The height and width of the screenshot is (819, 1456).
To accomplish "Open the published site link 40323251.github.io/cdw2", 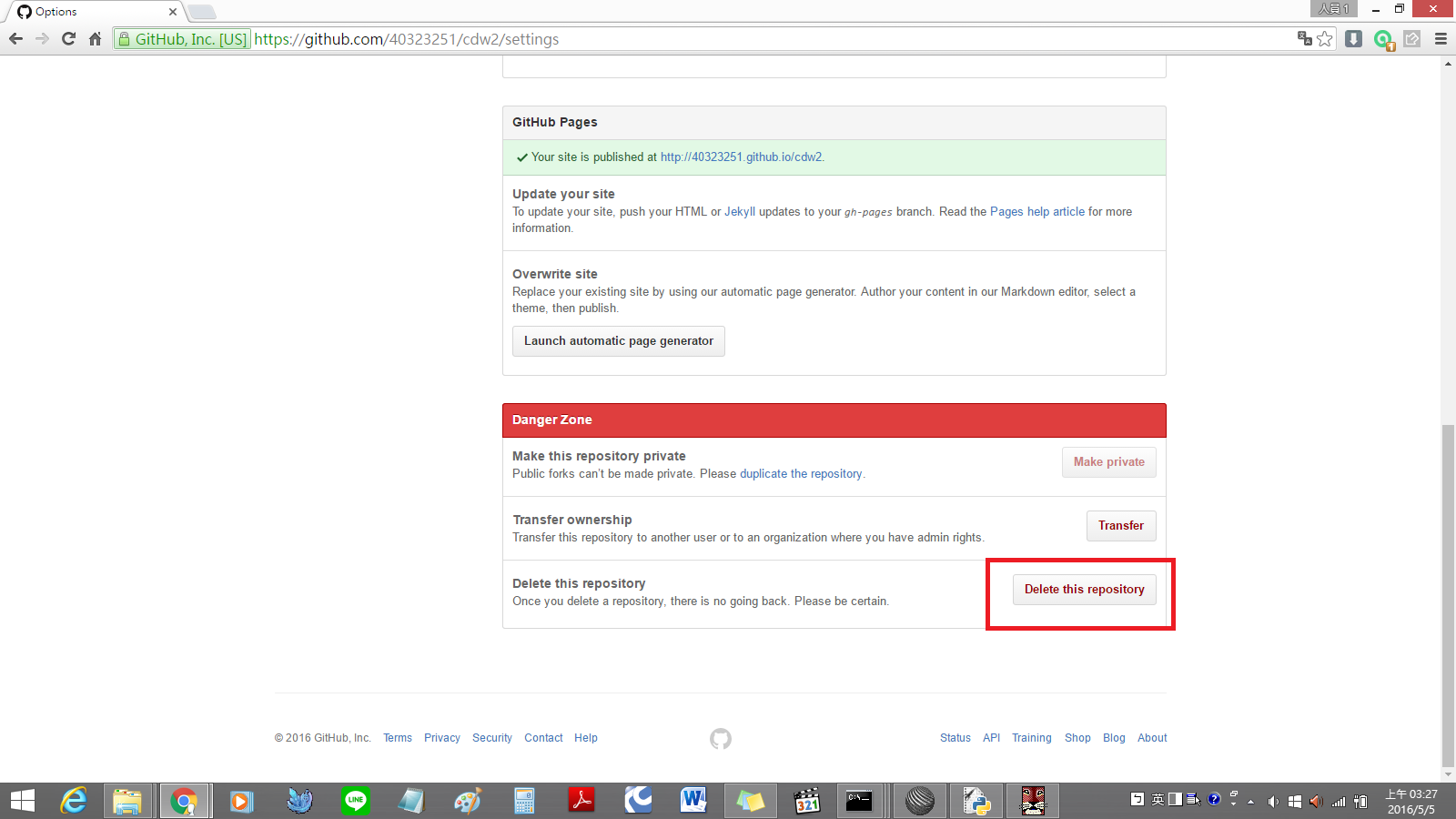I will (742, 157).
